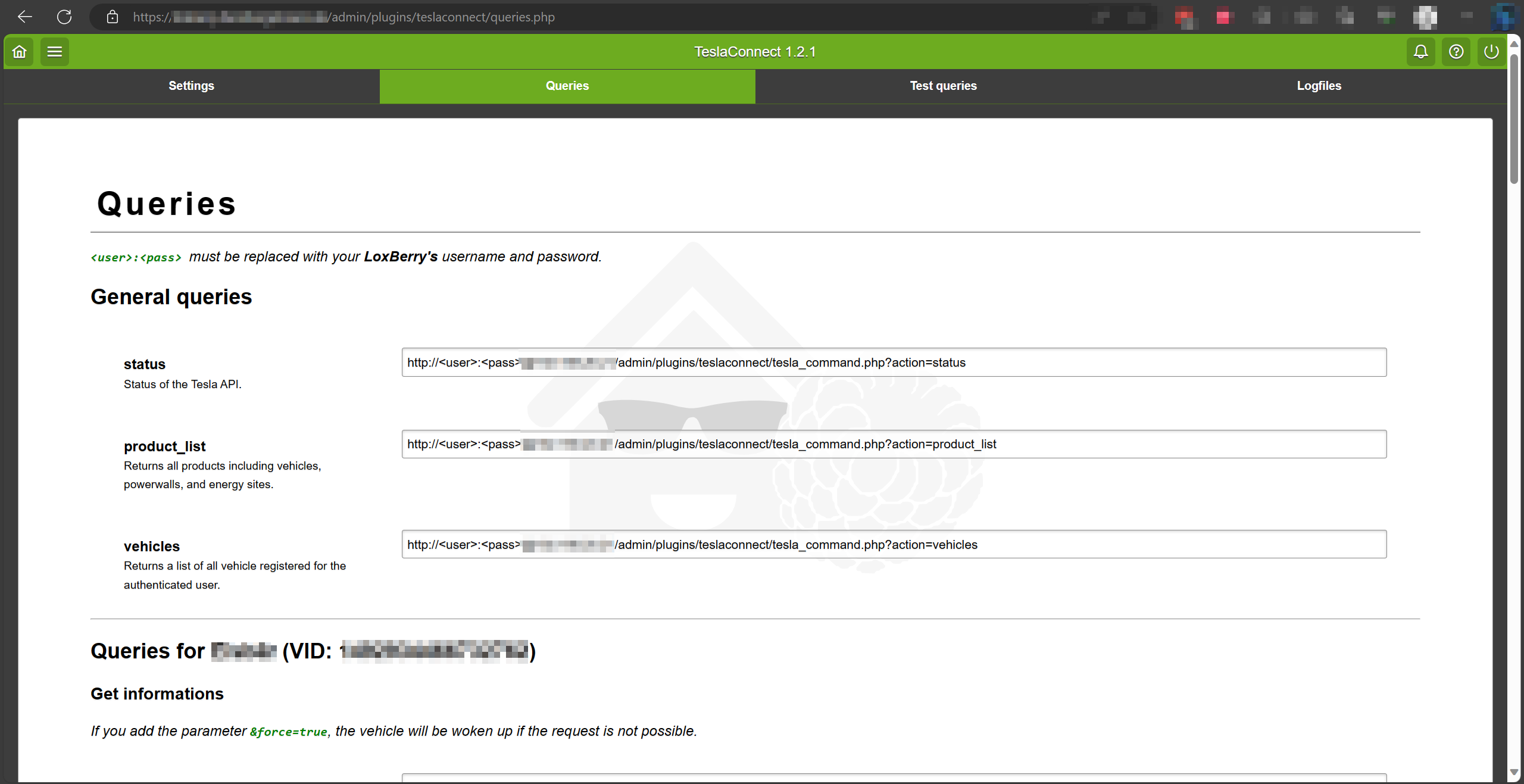The image size is (1524, 784).
Task: Click the vertical scrollbar thumb
Action: (x=1514, y=119)
